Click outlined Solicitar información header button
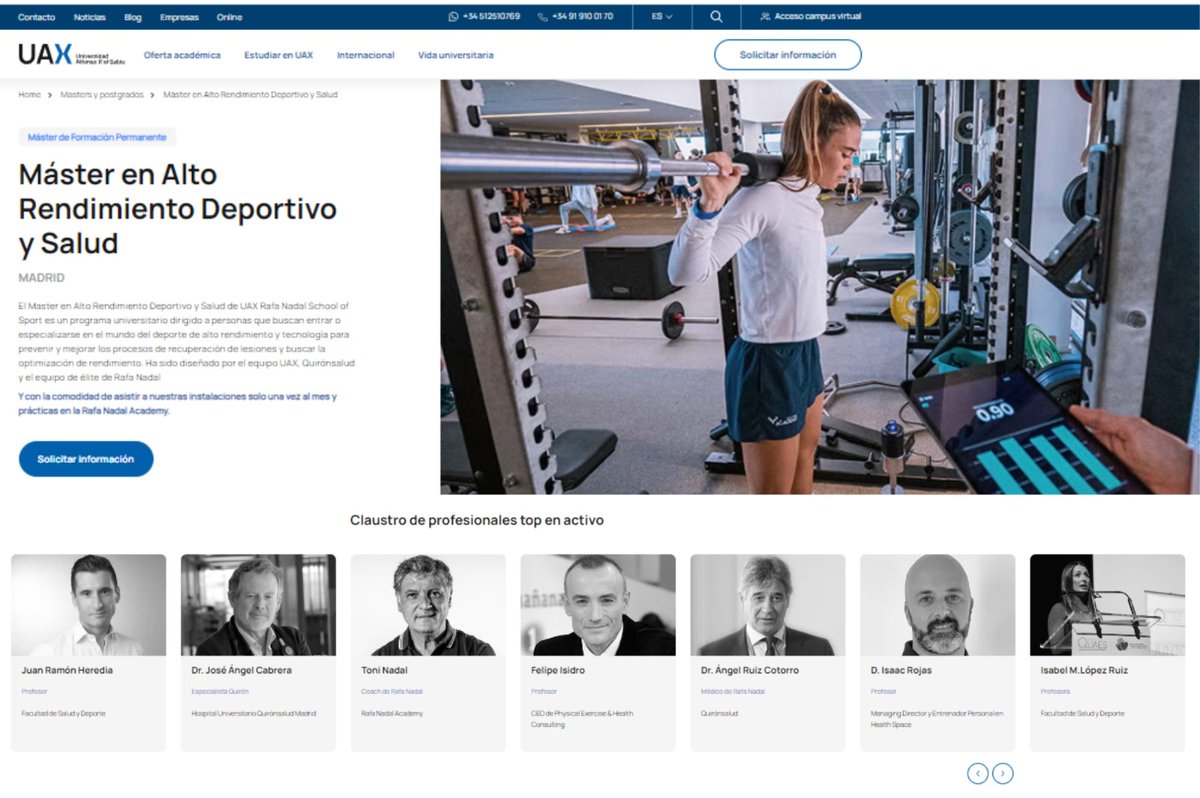 [788, 55]
